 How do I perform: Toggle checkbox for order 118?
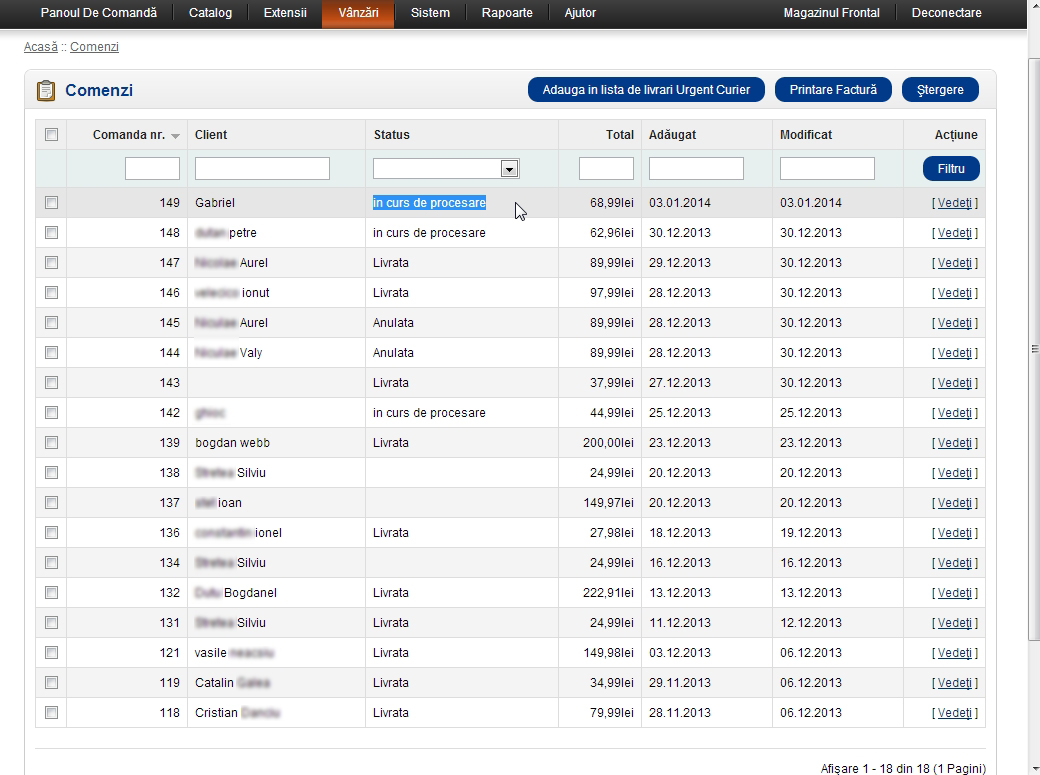[51, 713]
